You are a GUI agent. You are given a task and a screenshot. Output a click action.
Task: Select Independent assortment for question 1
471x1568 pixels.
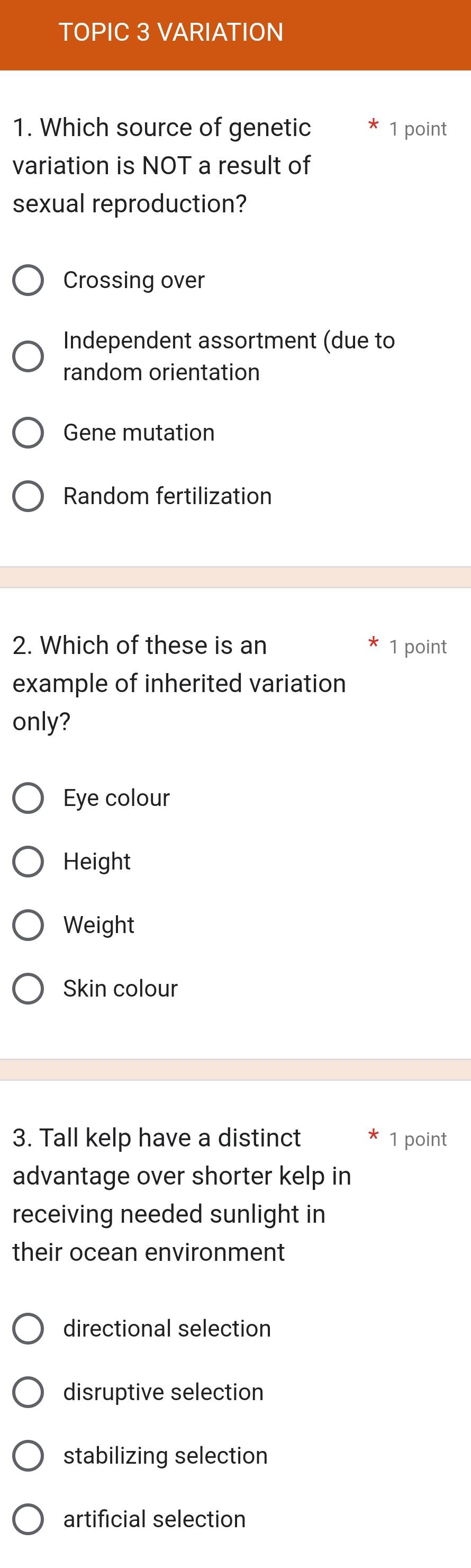point(28,356)
